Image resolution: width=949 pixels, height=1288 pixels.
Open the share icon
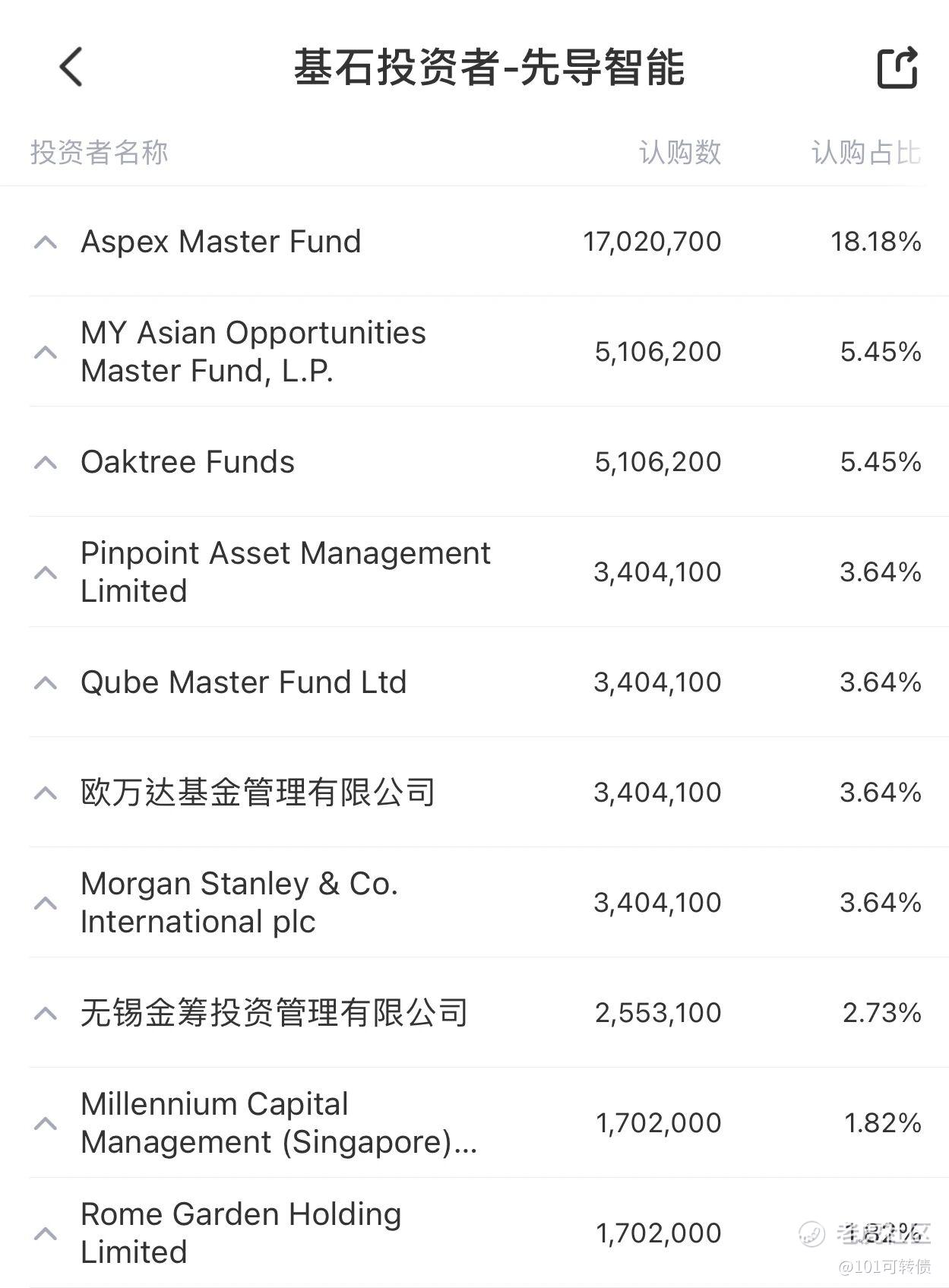897,67
